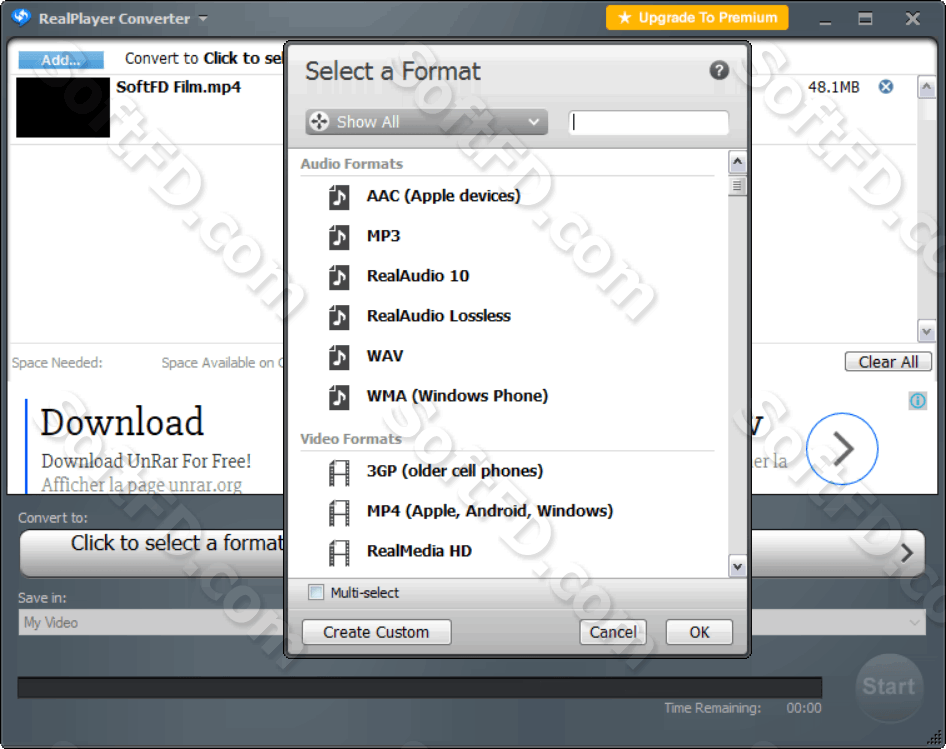The image size is (946, 749).
Task: Click the file list scroll up arrow
Action: [x=926, y=88]
